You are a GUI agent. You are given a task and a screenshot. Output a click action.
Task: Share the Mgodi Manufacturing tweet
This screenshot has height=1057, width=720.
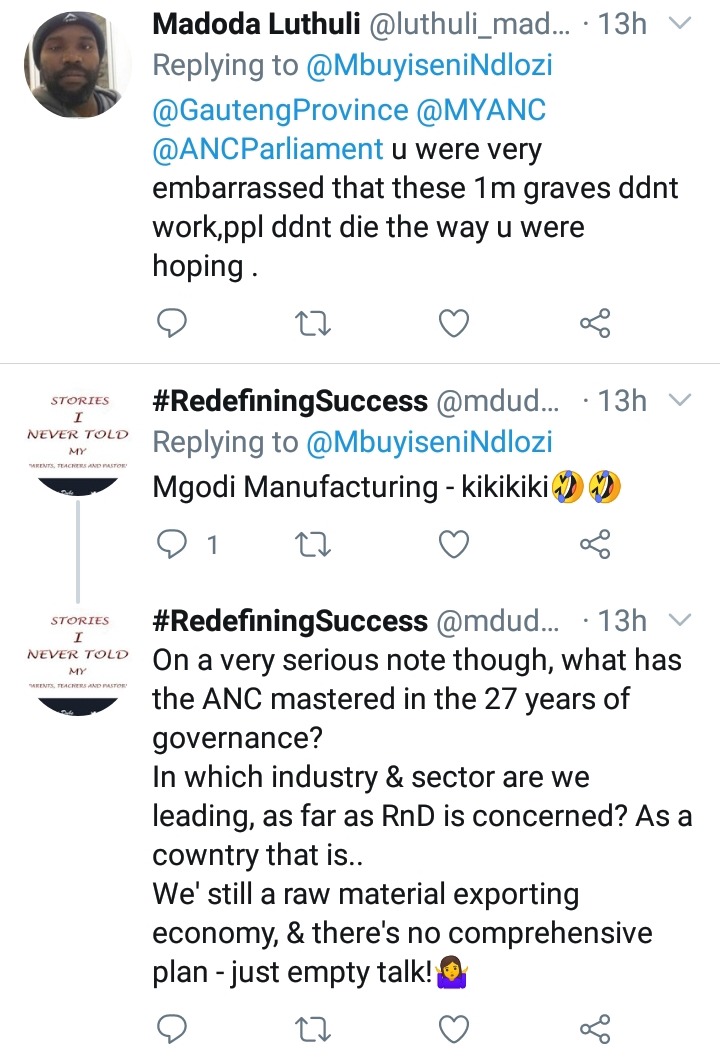tap(595, 544)
